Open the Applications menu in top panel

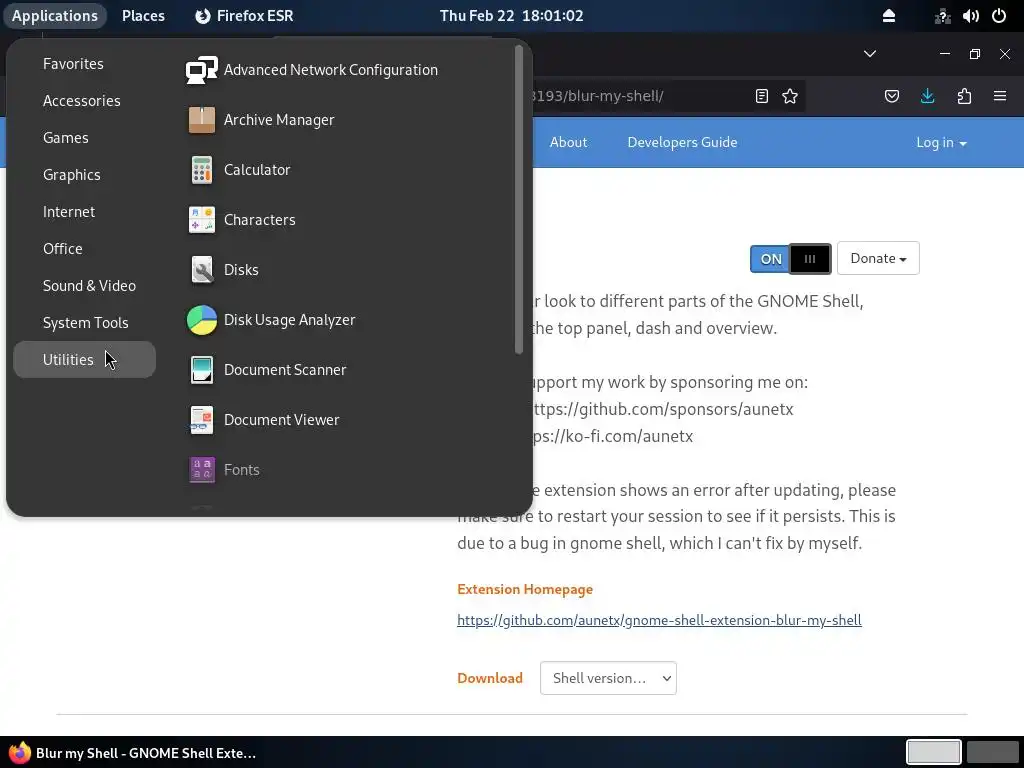point(55,16)
